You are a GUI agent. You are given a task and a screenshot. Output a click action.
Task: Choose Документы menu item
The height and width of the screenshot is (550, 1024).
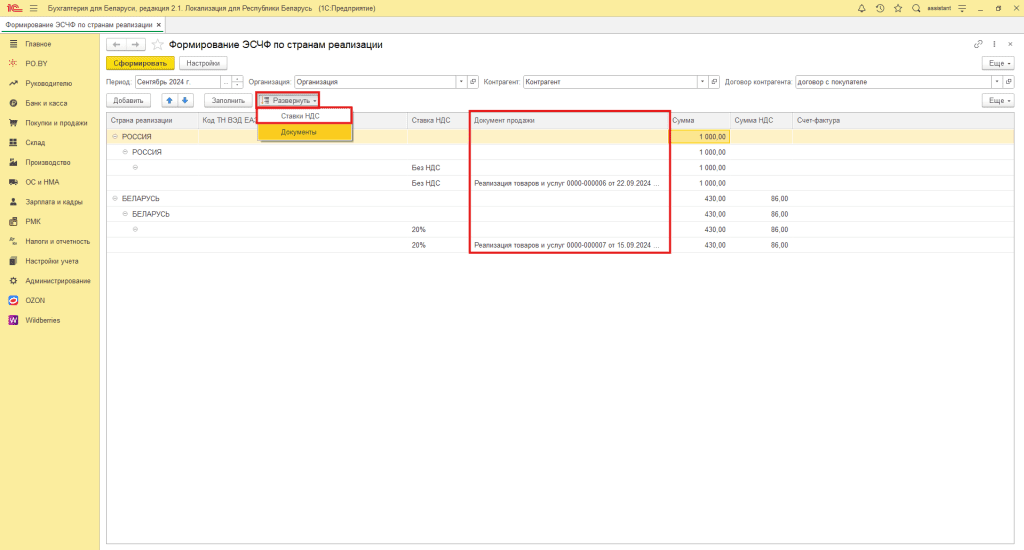[304, 132]
